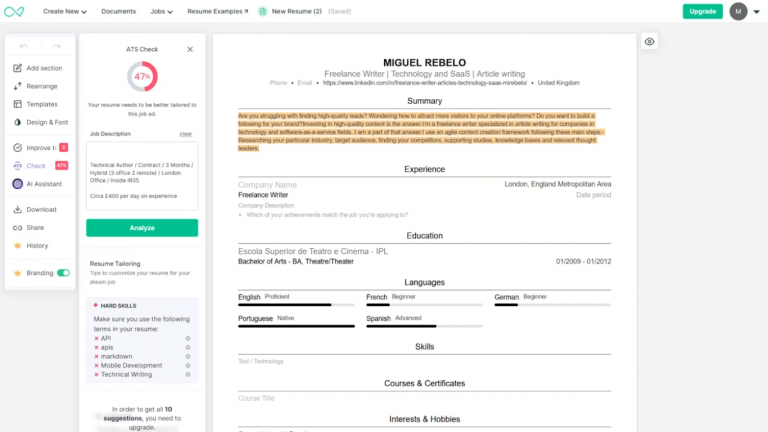Viewport: 768px width, 432px height.
Task: Open resume History
Action: [x=30, y=246]
